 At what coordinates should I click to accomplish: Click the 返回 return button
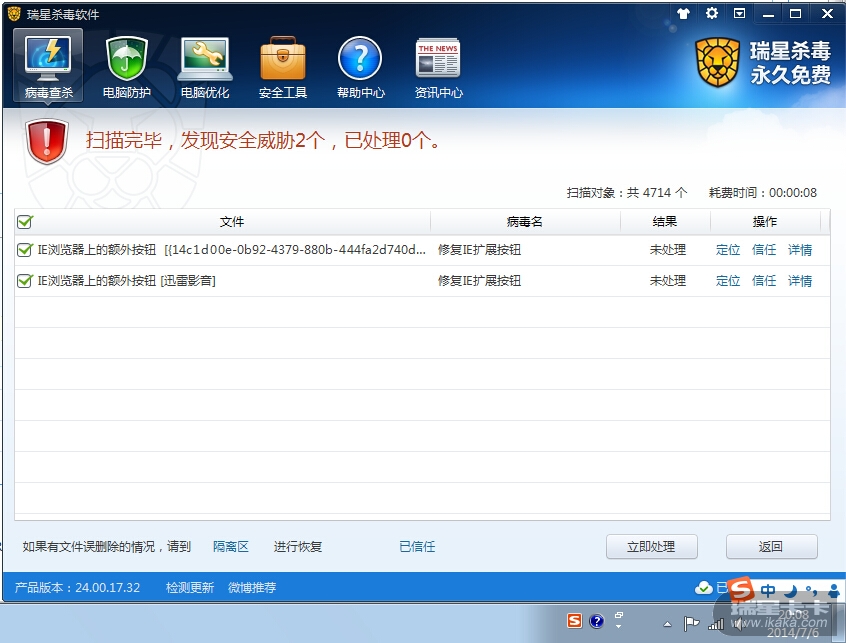click(771, 547)
